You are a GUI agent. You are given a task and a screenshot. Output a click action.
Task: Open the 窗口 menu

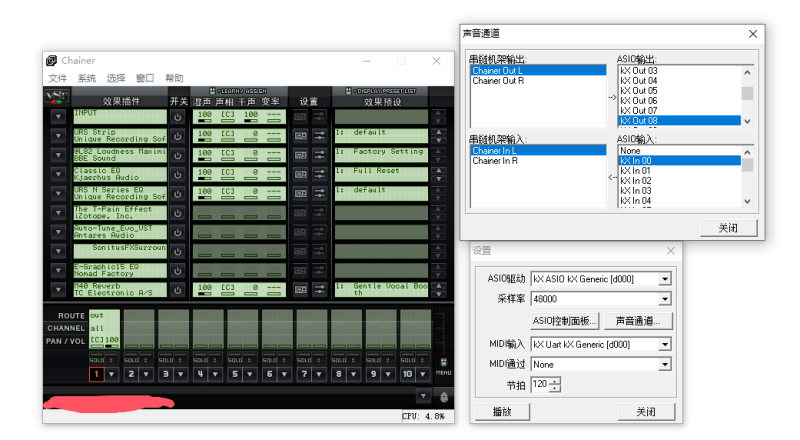tap(145, 78)
